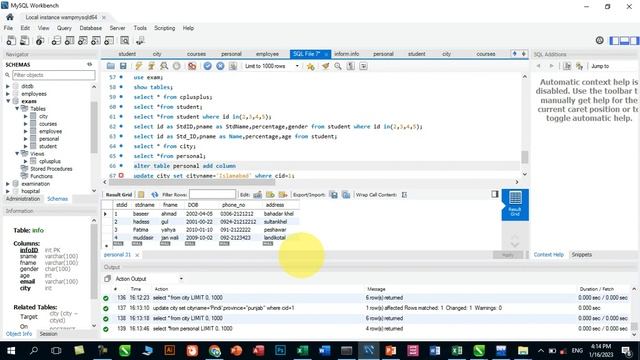Open the Query menu
Viewport: 640px width, 360px height.
[64, 28]
